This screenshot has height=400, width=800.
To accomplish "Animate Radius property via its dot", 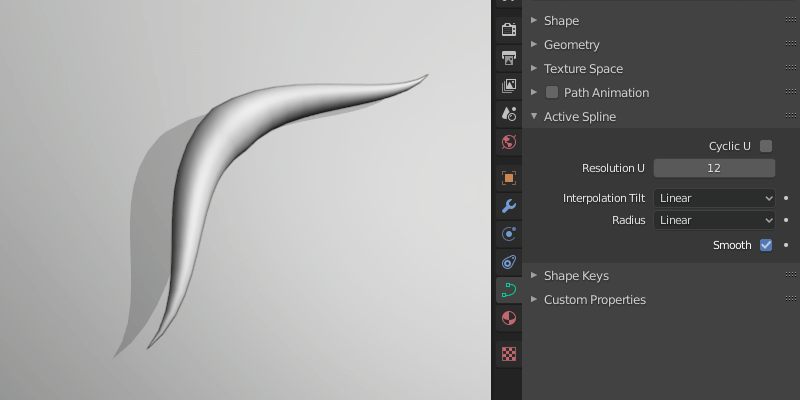I will [x=786, y=220].
